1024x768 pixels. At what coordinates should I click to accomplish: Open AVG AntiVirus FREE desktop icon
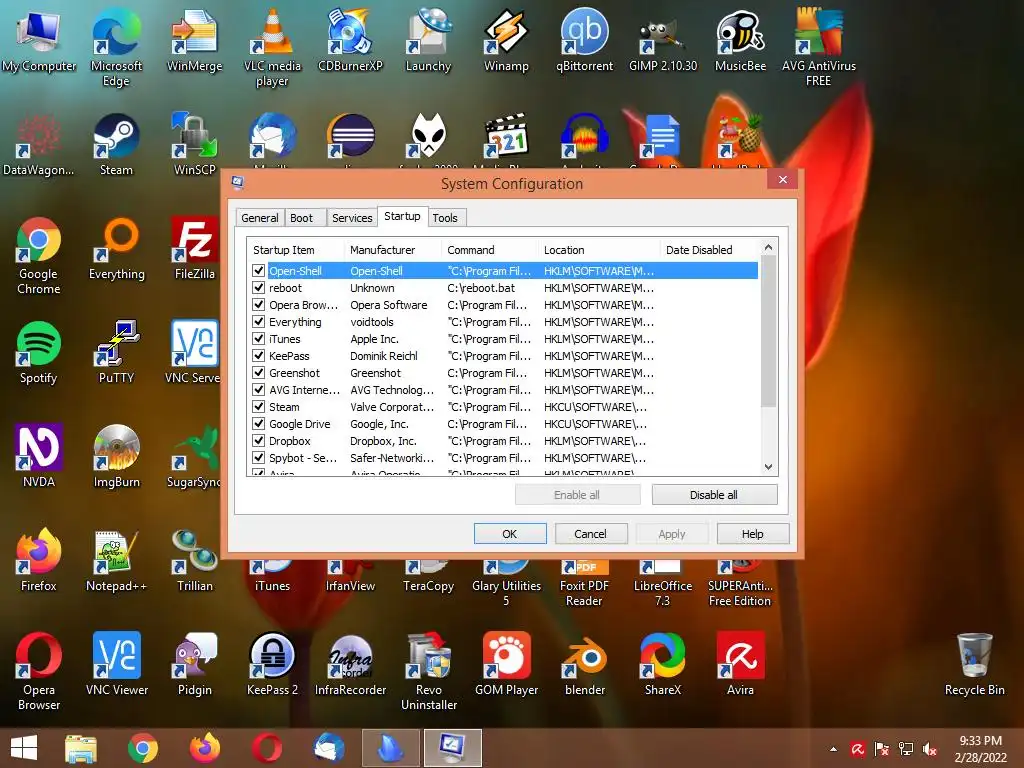818,46
